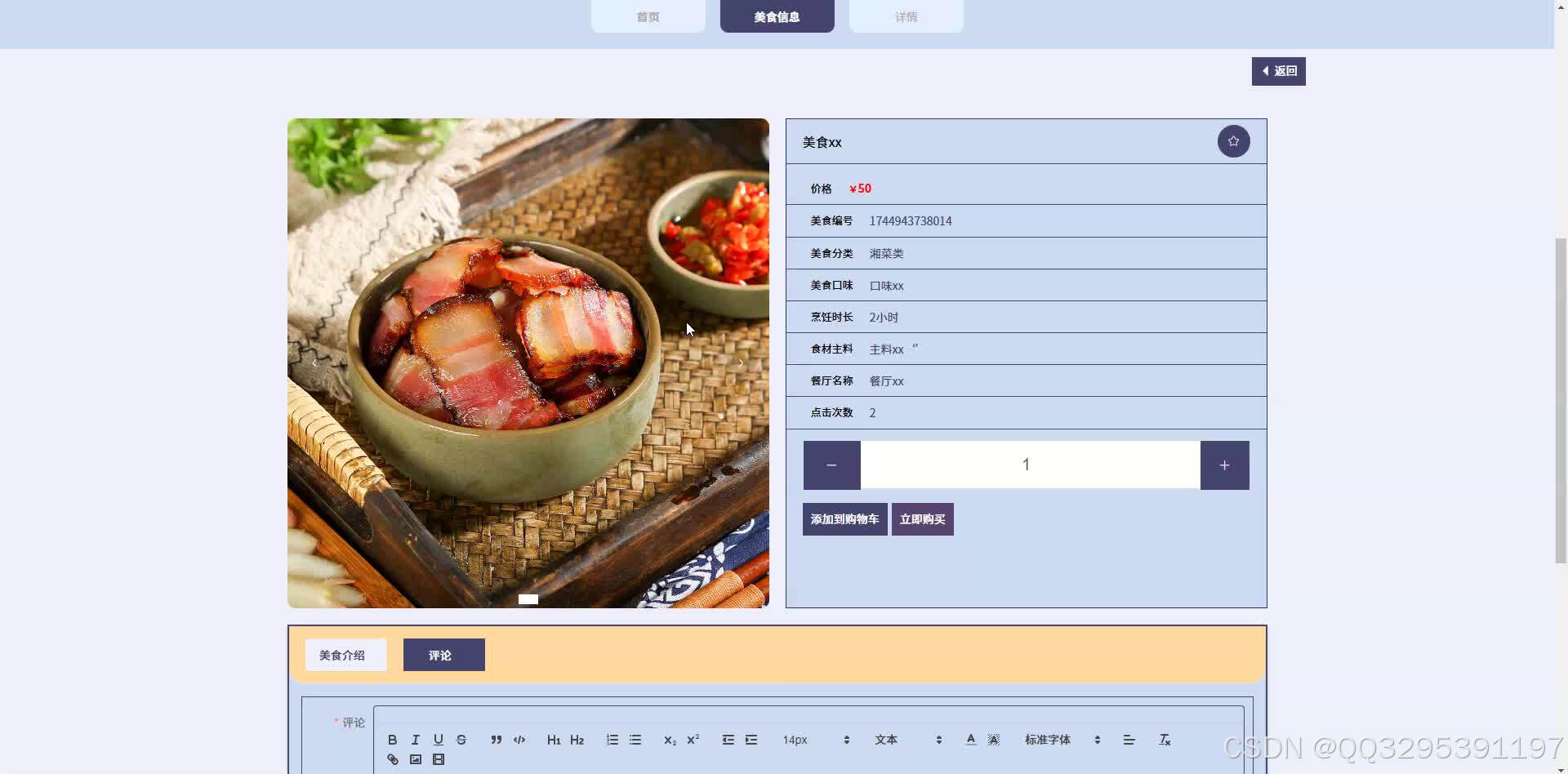
Task: Click the 点击次数 label
Action: click(831, 413)
